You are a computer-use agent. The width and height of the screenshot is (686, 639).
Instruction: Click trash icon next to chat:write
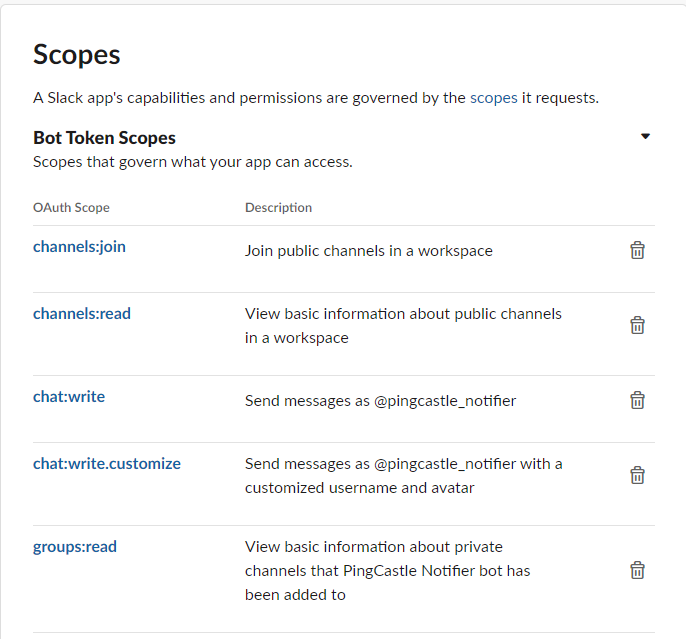637,400
